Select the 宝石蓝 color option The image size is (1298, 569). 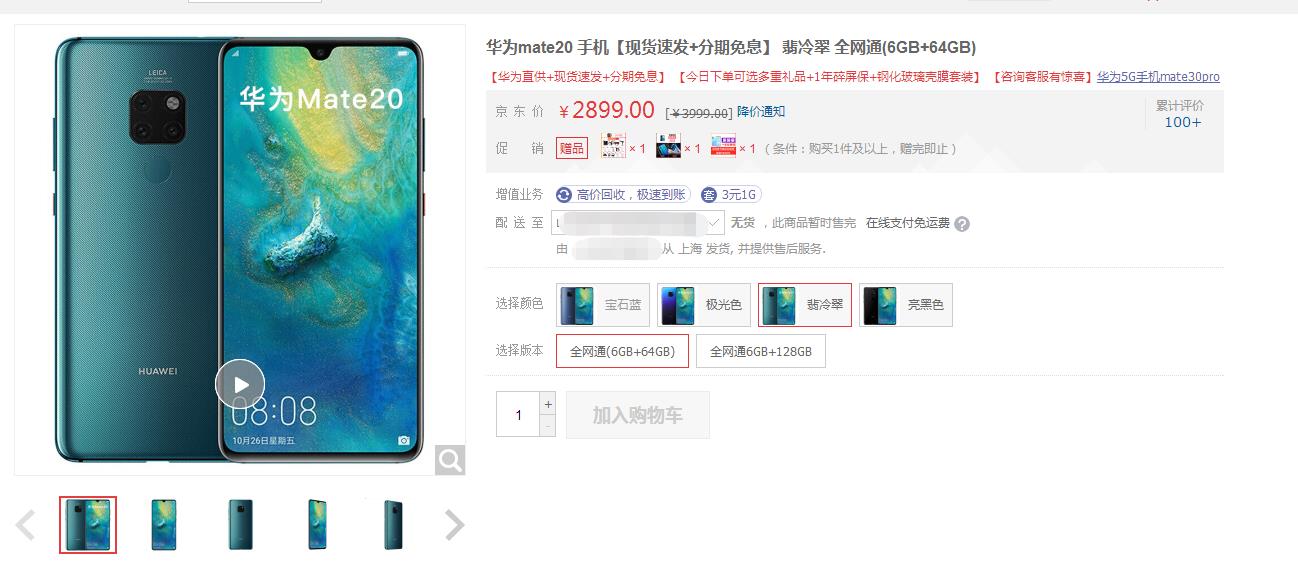(x=603, y=305)
